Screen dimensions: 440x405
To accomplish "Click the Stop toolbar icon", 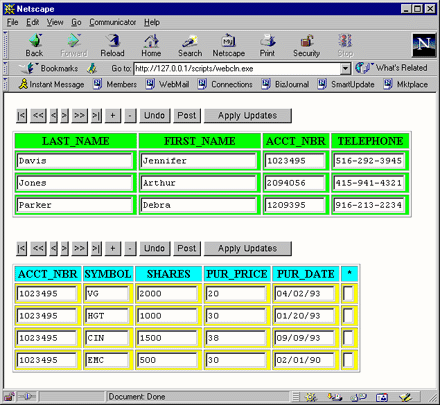I will pyautogui.click(x=345, y=45).
